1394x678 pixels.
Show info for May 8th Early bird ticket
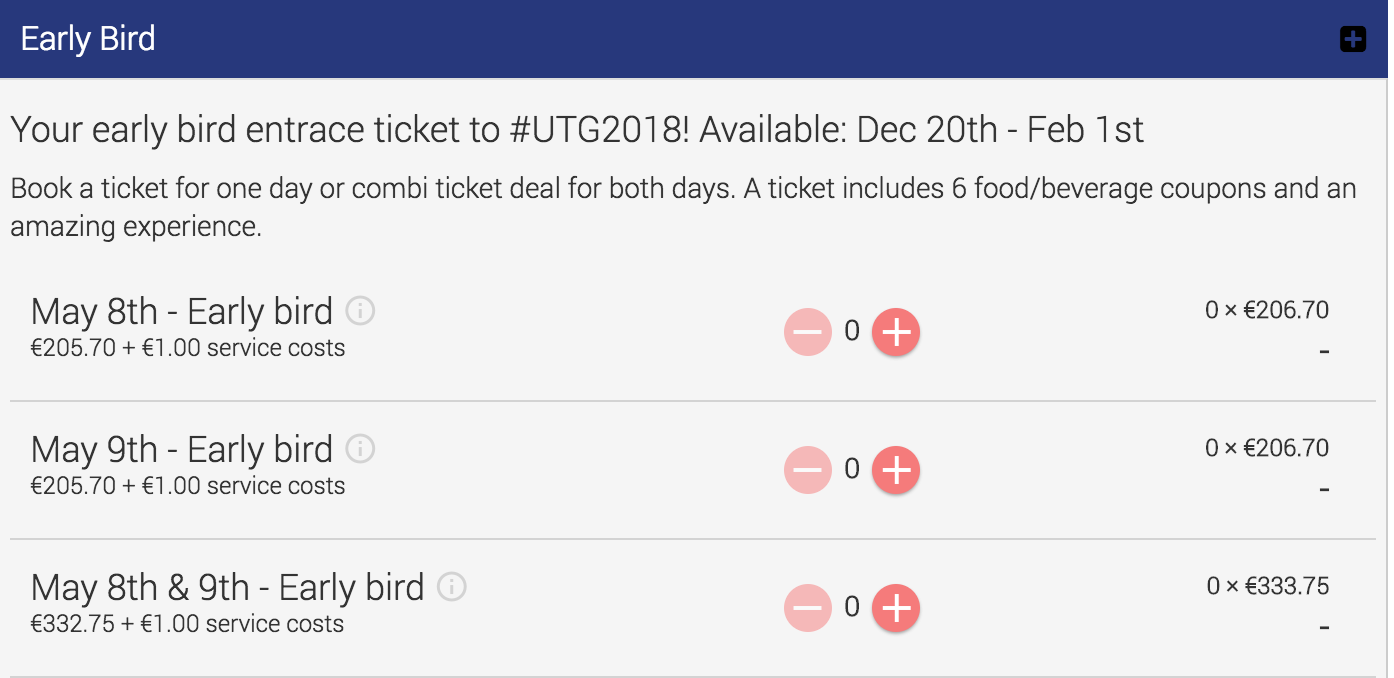pyautogui.click(x=360, y=311)
